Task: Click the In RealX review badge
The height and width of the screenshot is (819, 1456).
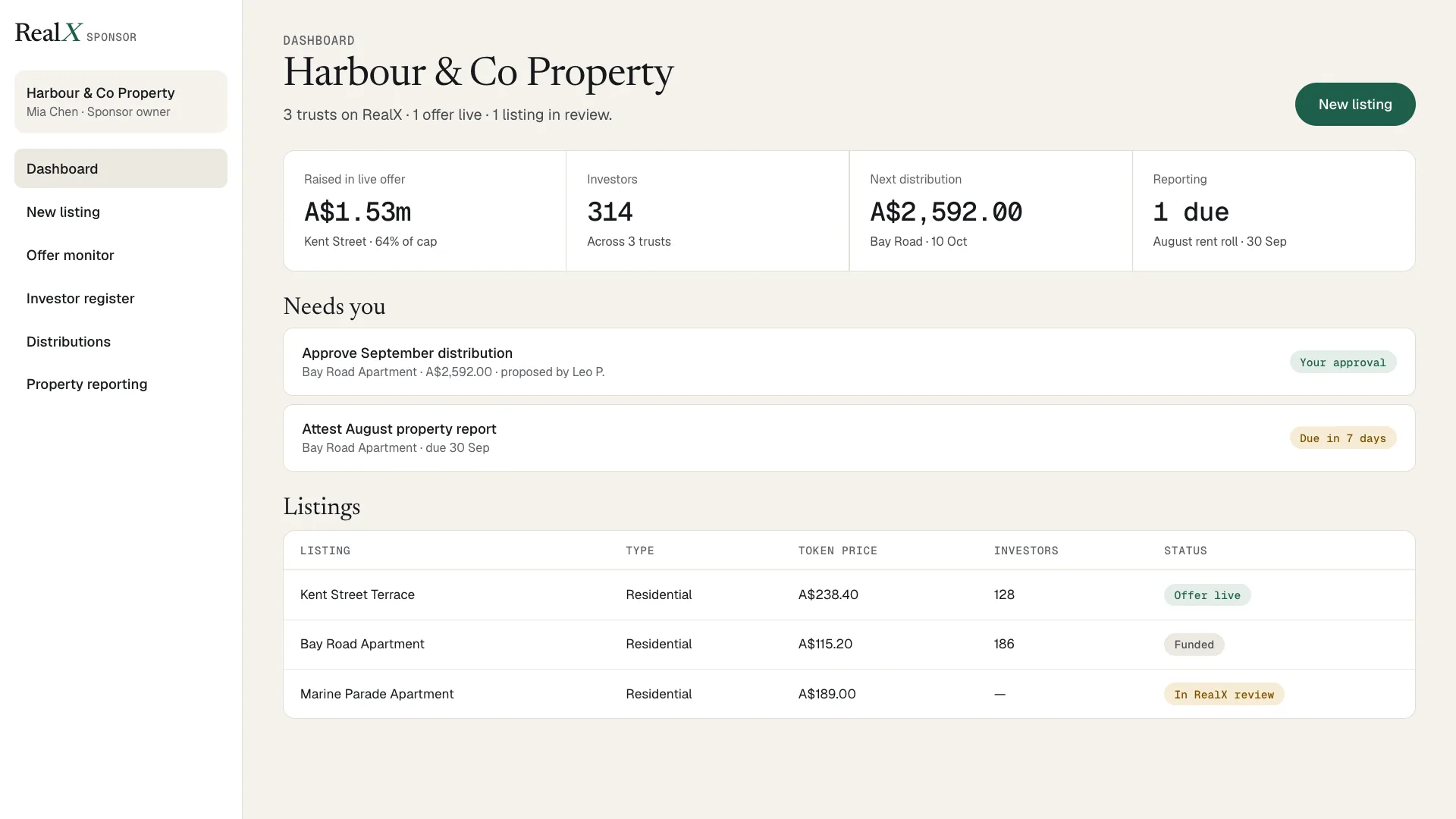Action: [x=1223, y=695]
